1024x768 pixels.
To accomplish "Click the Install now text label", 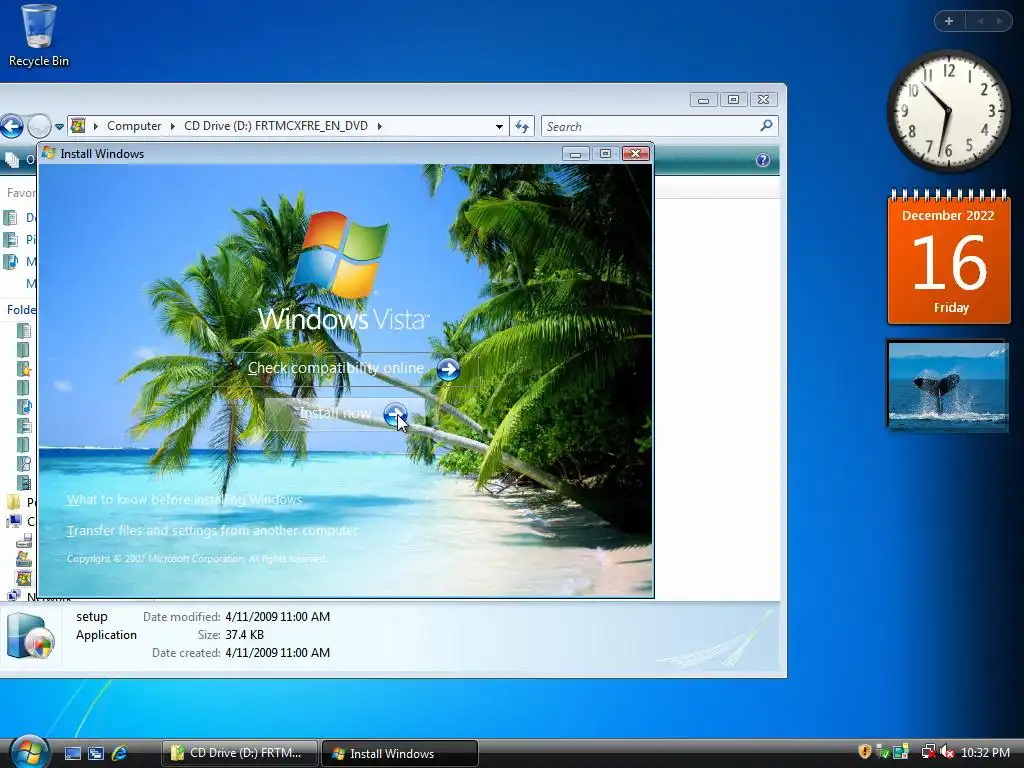I will point(335,413).
